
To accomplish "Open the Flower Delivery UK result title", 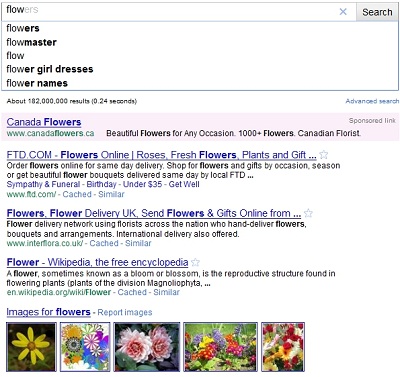I will (x=154, y=213).
